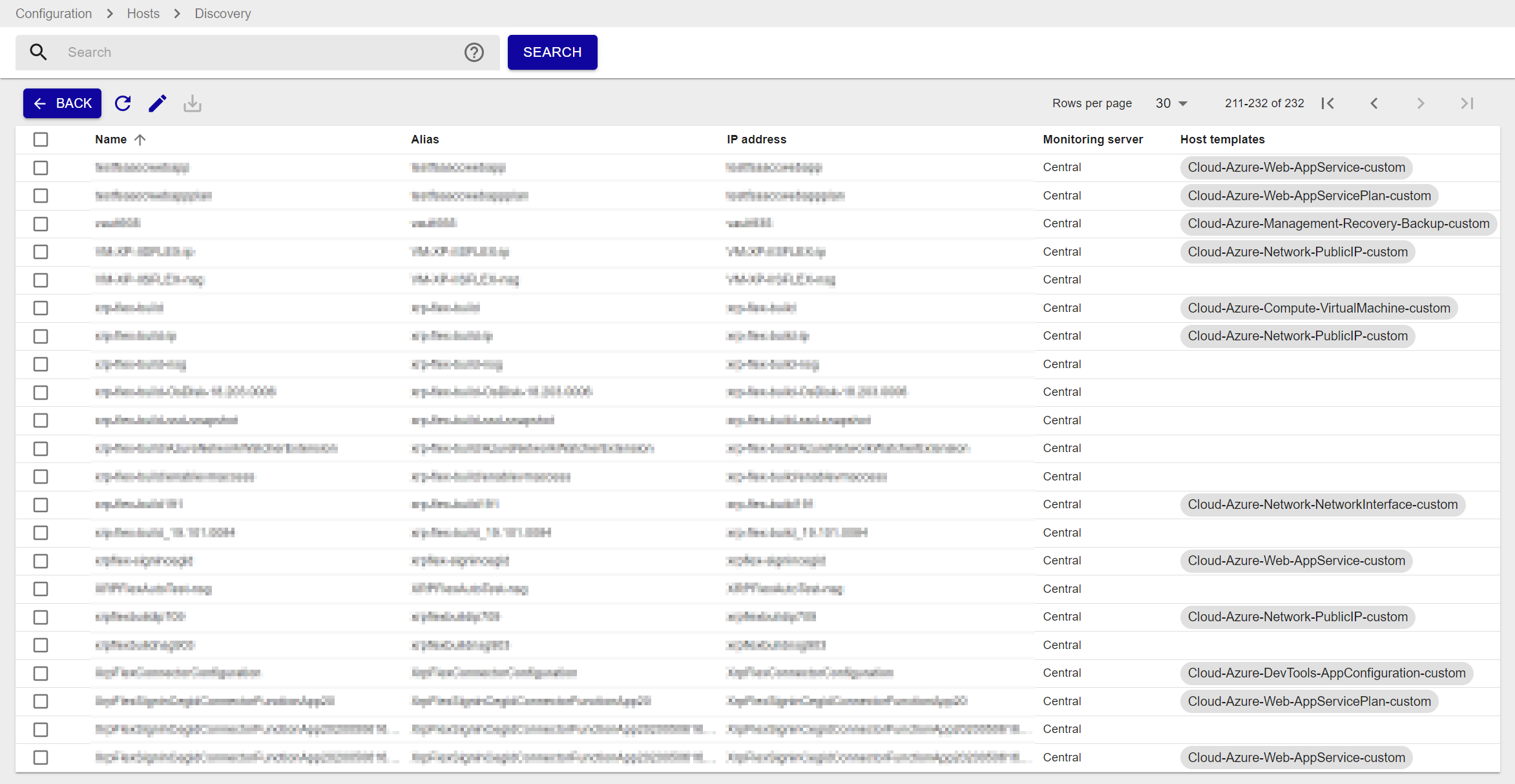Open the Rows per page dropdown
This screenshot has height=784, width=1515.
[1171, 103]
